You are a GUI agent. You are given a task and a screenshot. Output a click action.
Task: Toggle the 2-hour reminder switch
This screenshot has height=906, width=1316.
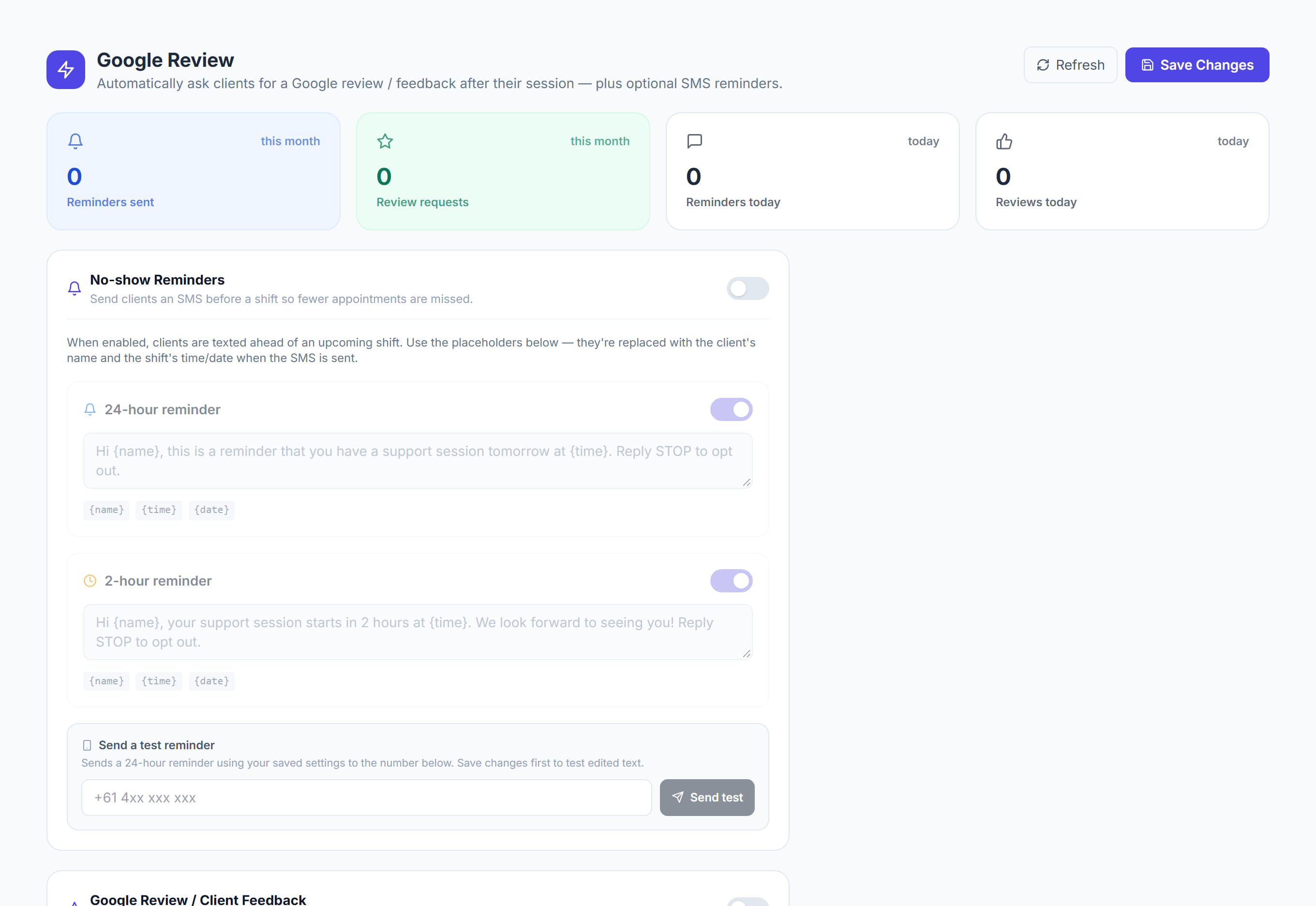pyautogui.click(x=731, y=581)
